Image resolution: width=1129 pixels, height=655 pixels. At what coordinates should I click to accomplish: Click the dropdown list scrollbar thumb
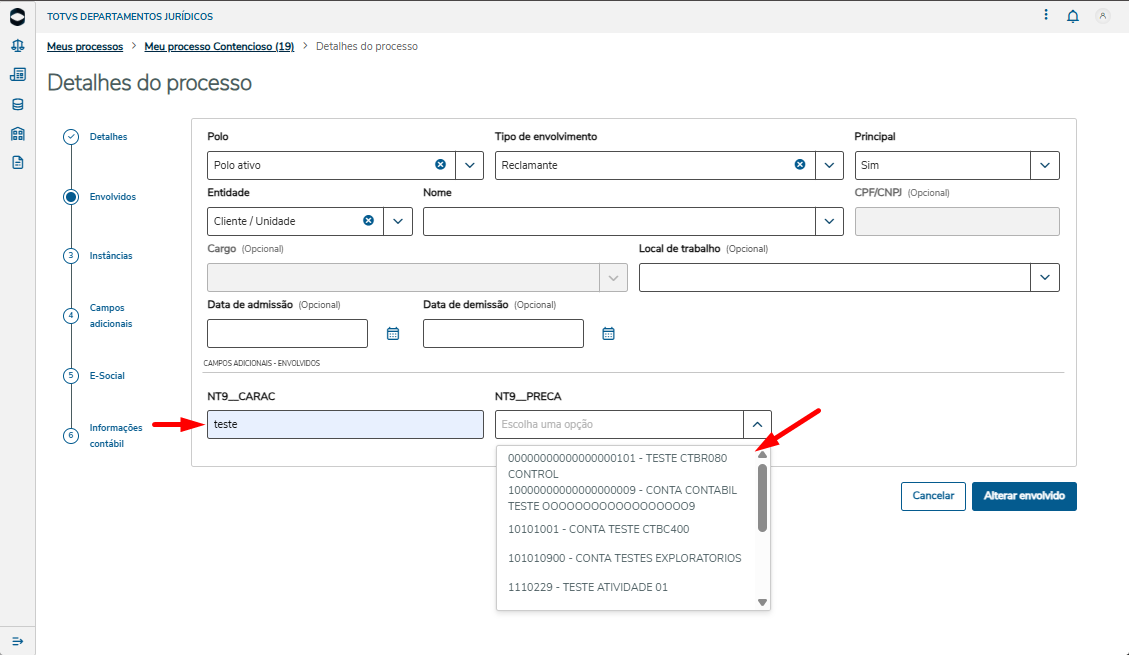point(762,497)
